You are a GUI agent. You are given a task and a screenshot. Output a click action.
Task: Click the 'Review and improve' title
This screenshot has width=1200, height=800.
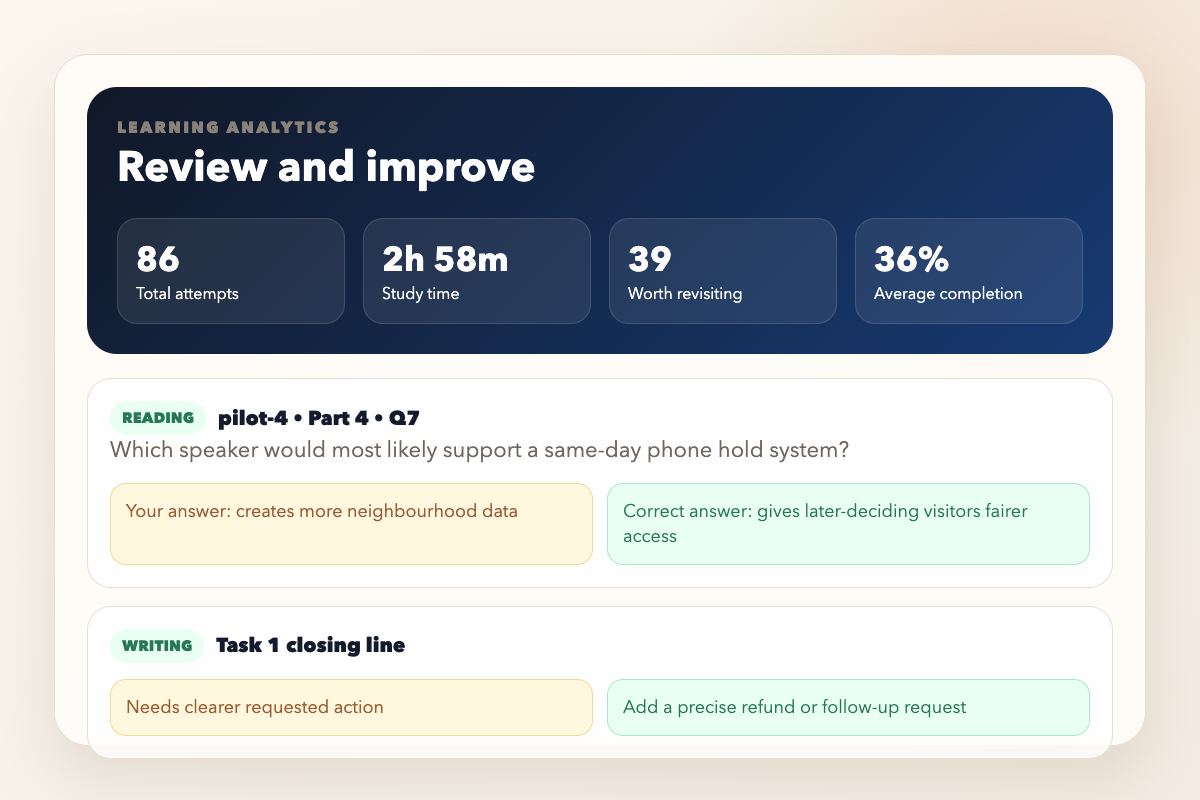click(326, 167)
